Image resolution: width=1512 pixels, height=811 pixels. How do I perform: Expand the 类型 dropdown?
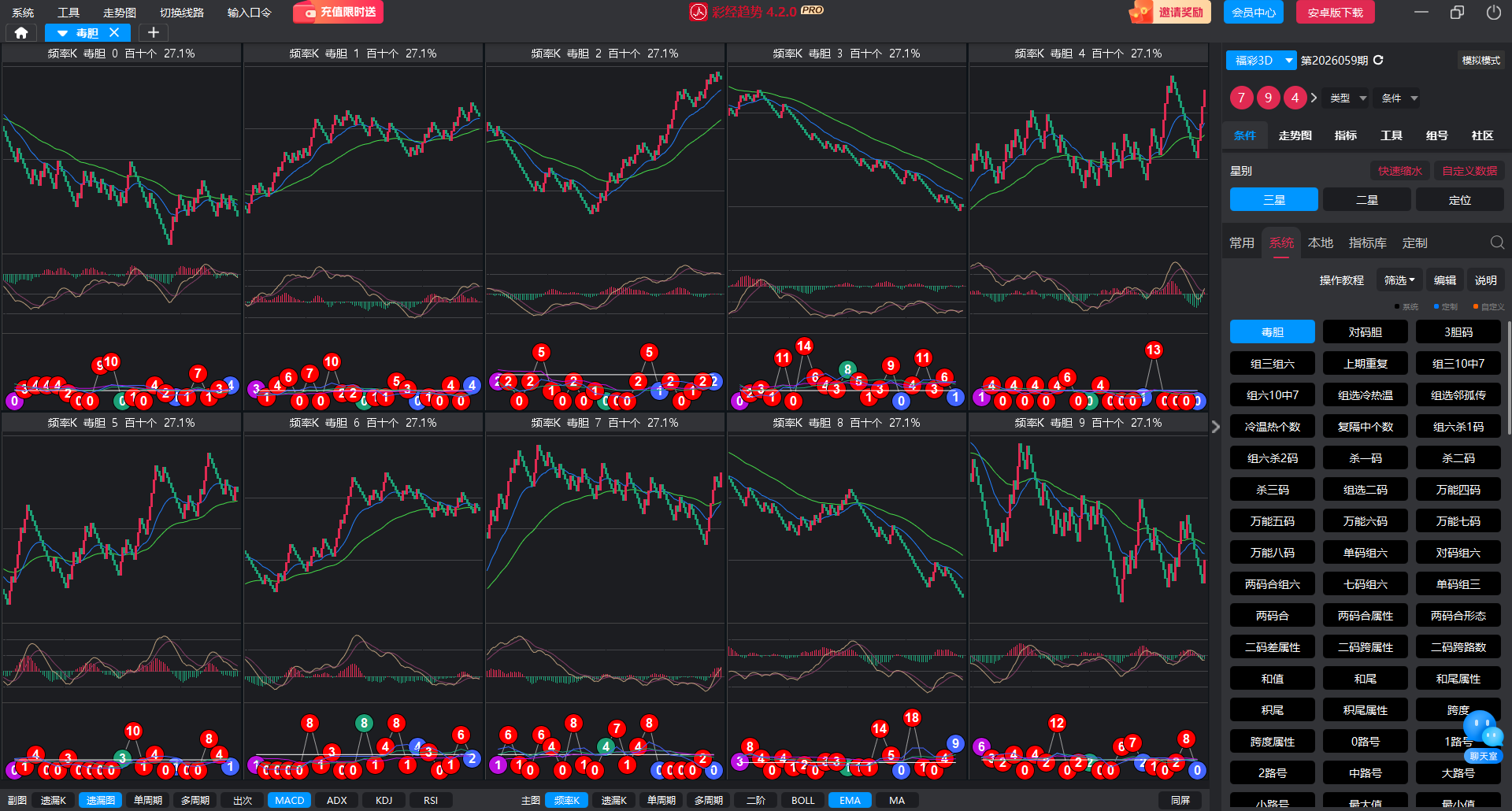pyautogui.click(x=1347, y=98)
